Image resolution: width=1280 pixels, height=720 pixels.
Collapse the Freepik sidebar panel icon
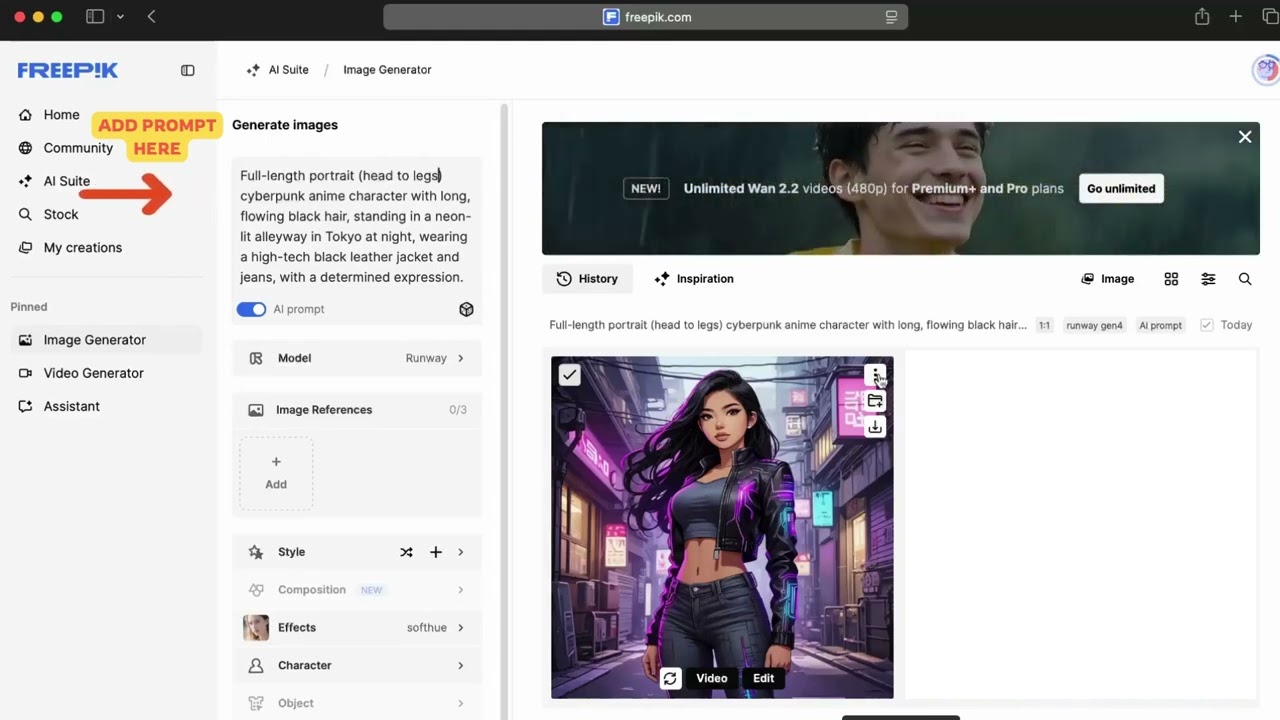tap(187, 70)
